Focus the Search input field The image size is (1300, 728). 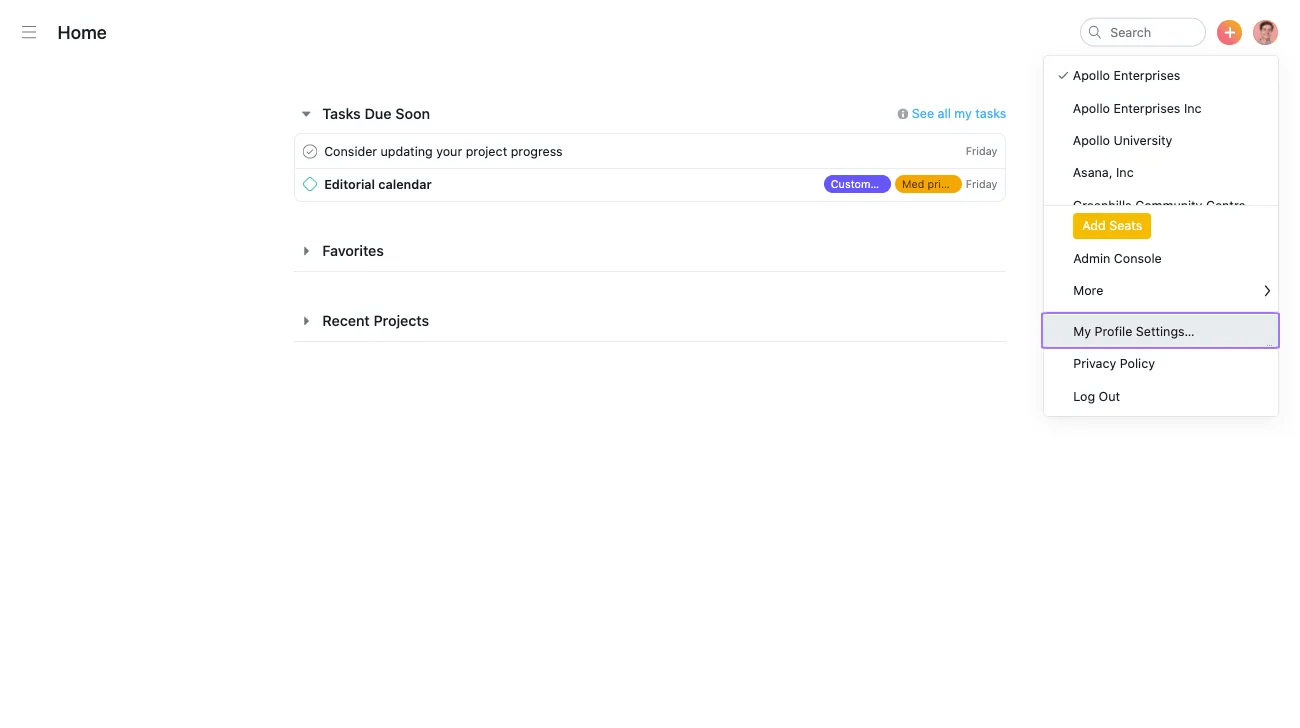(1152, 33)
